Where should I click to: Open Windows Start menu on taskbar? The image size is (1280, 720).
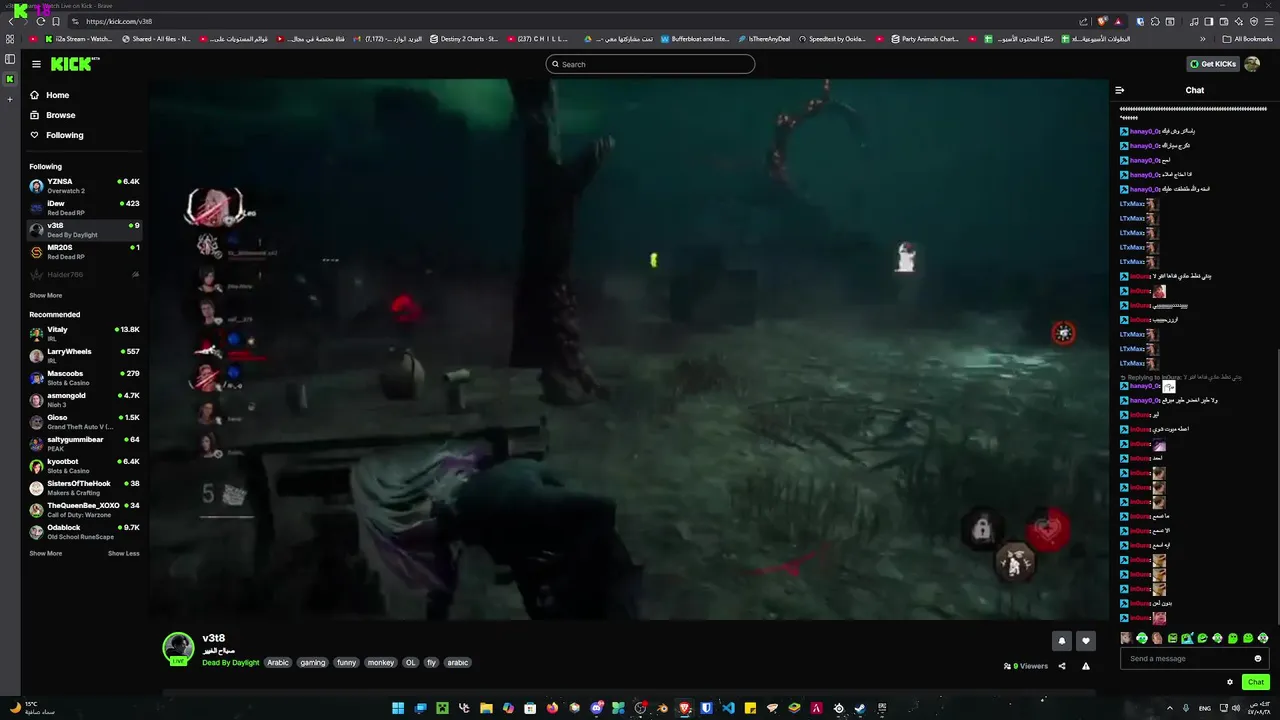(x=398, y=708)
